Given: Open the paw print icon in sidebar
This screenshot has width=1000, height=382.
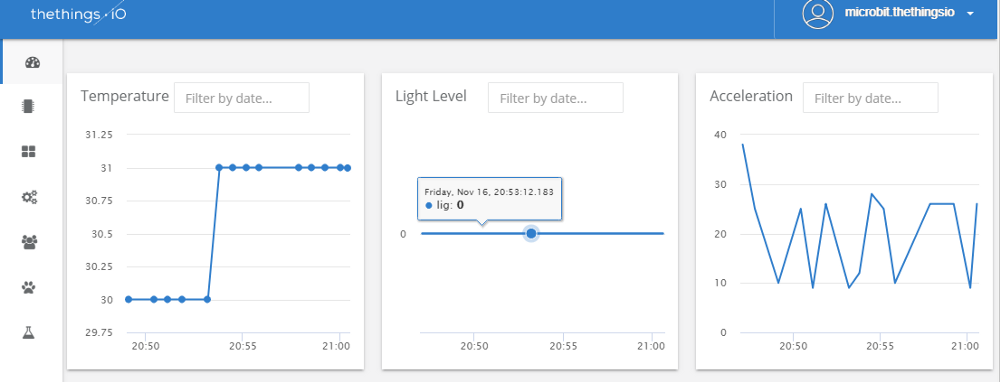Looking at the screenshot, I should pos(29,287).
